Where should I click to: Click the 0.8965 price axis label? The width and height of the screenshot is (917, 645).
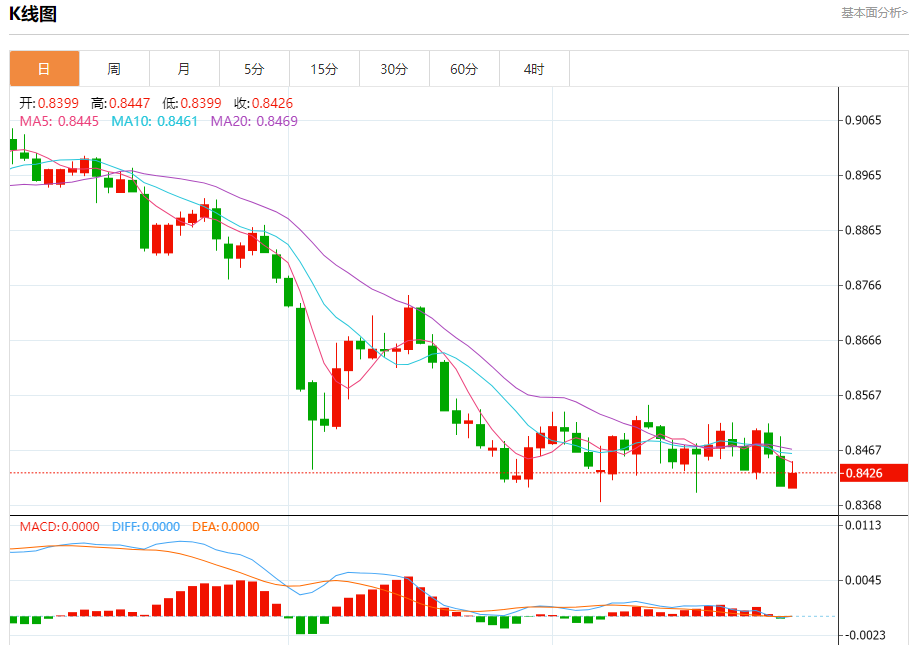[863, 175]
